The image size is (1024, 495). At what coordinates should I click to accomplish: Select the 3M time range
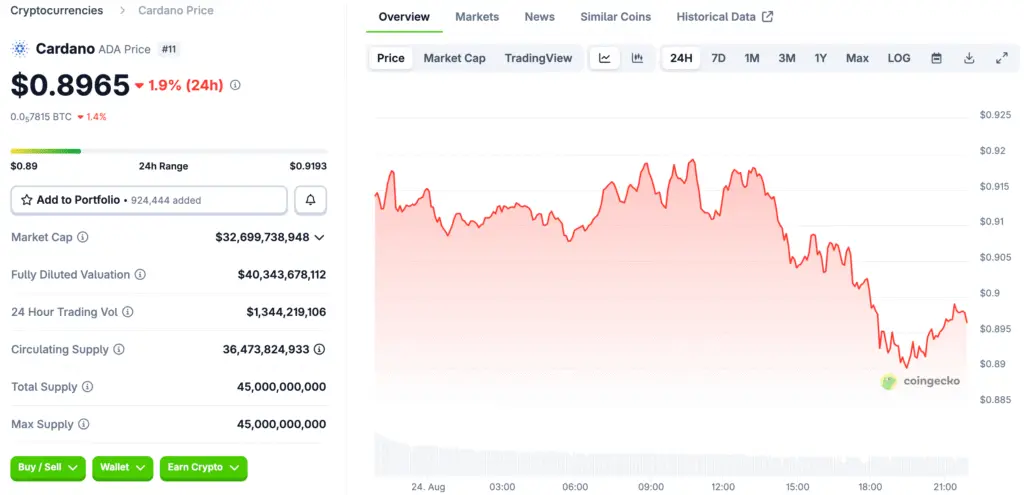point(787,58)
